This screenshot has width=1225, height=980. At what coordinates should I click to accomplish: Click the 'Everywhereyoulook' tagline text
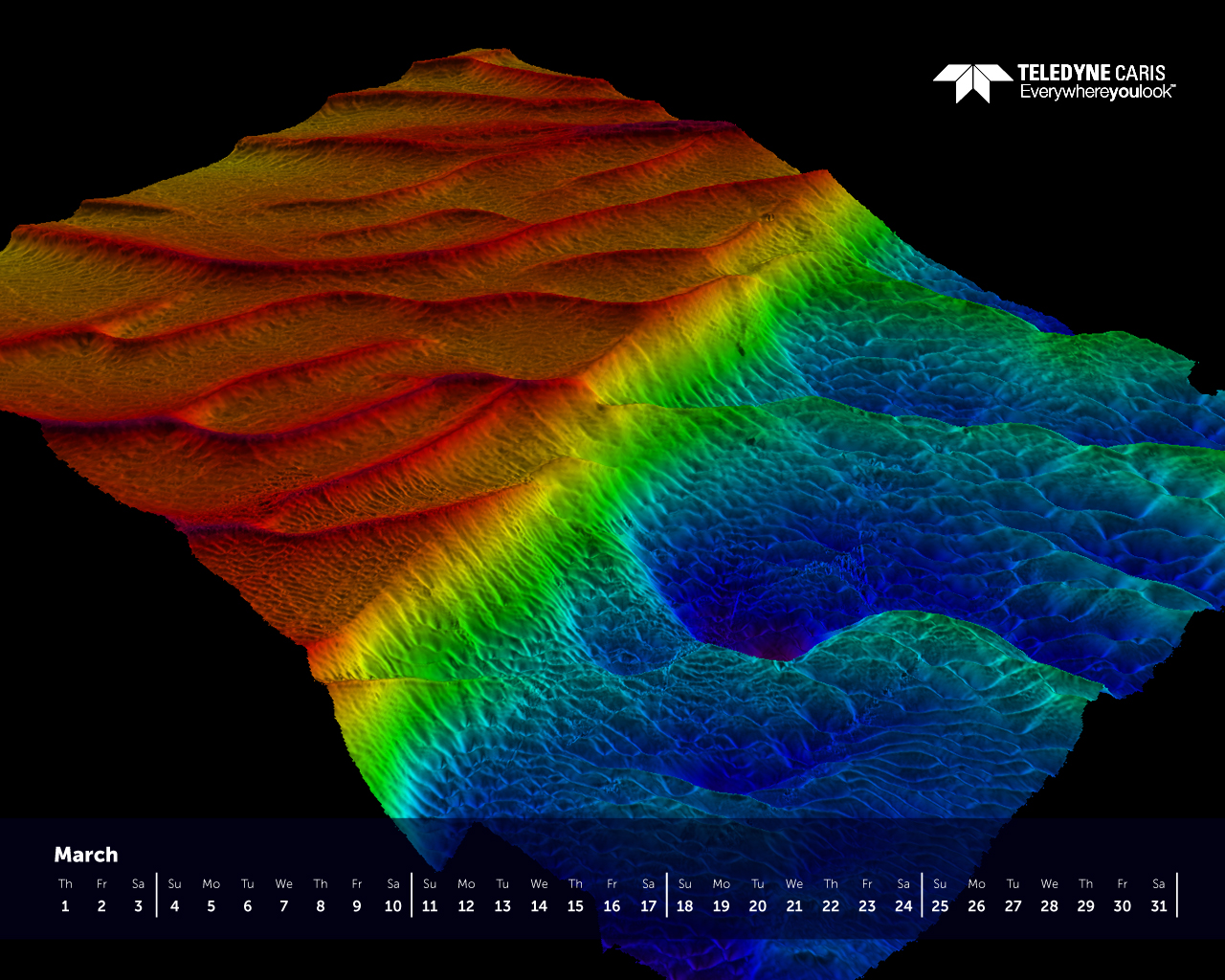click(x=1097, y=93)
